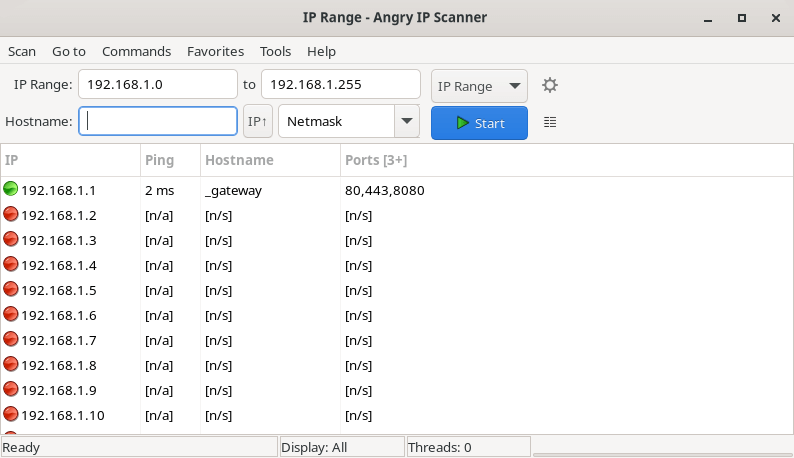This screenshot has height=458, width=794.
Task: Click the red status dot for 192.168.1.2
Action: click(x=10, y=214)
